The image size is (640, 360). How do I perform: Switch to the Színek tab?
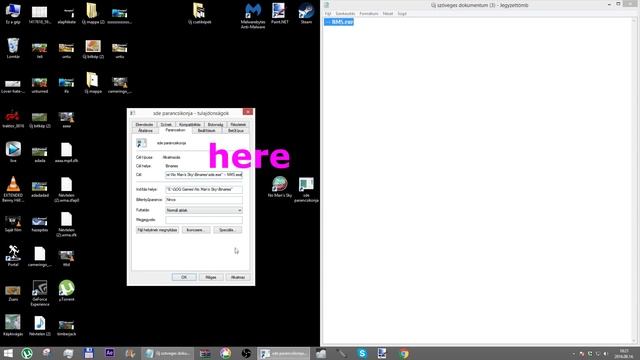click(166, 124)
